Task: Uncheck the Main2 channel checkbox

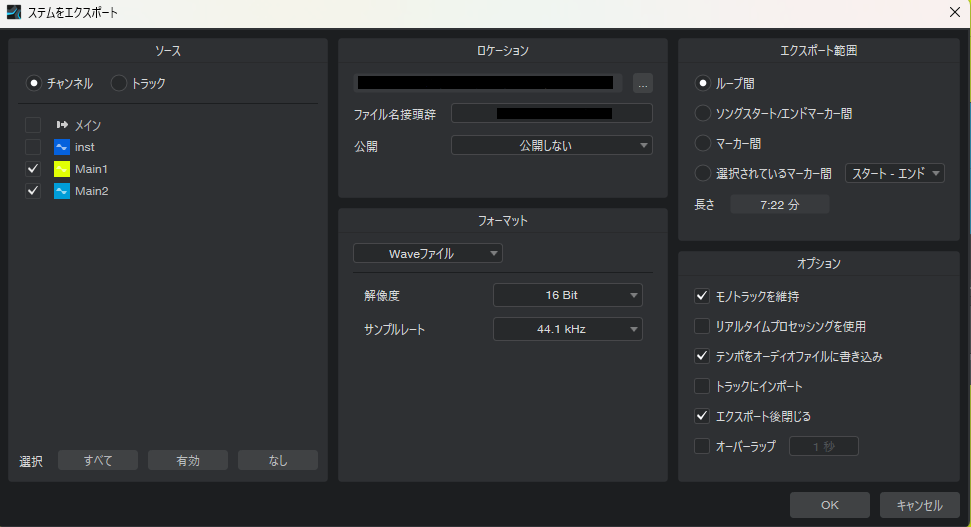Action: pyautogui.click(x=33, y=191)
